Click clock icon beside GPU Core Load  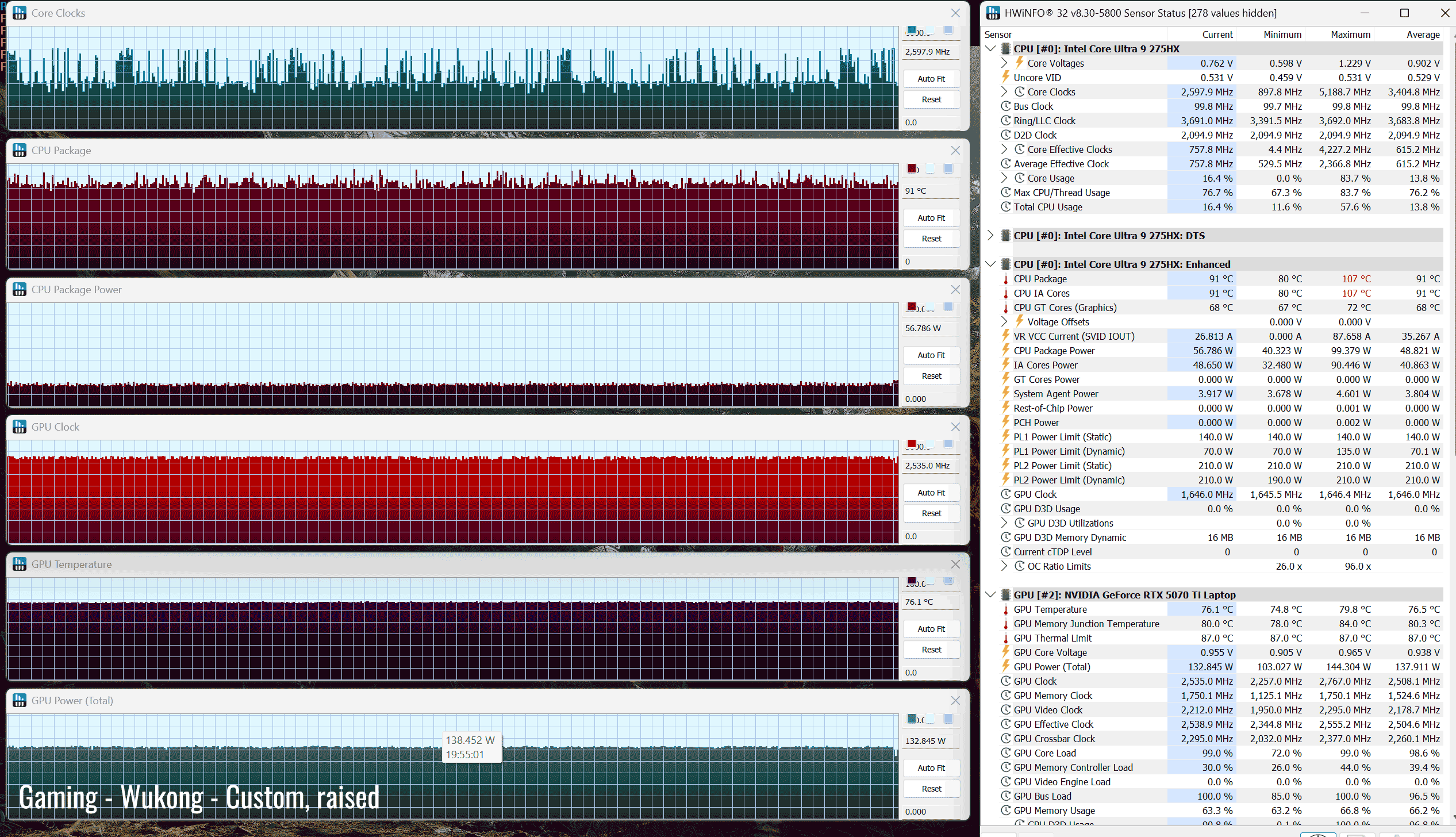[x=1005, y=753]
